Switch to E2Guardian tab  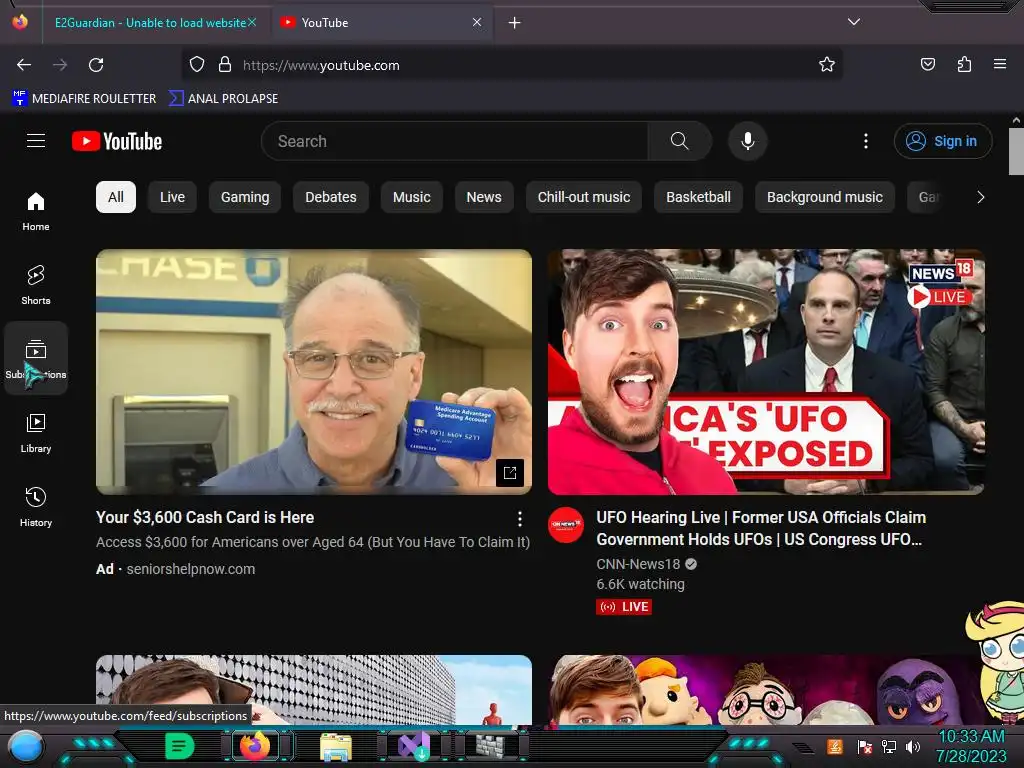[150, 23]
